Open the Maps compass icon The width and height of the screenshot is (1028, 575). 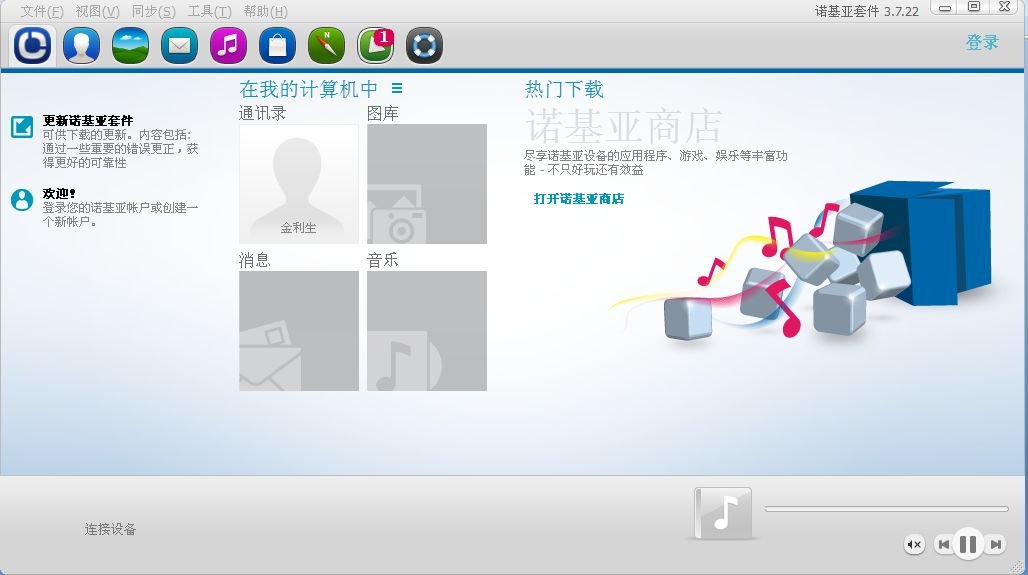326,46
